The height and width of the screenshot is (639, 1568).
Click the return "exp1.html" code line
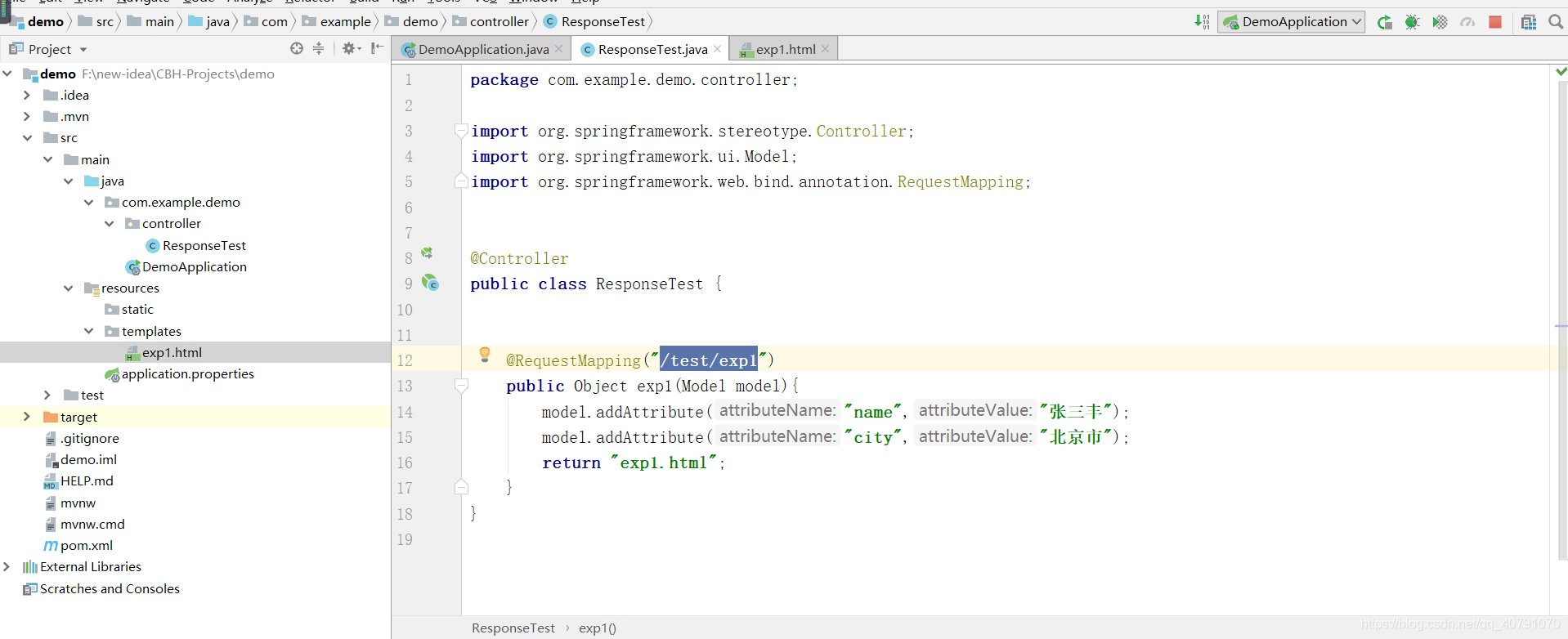pos(634,462)
